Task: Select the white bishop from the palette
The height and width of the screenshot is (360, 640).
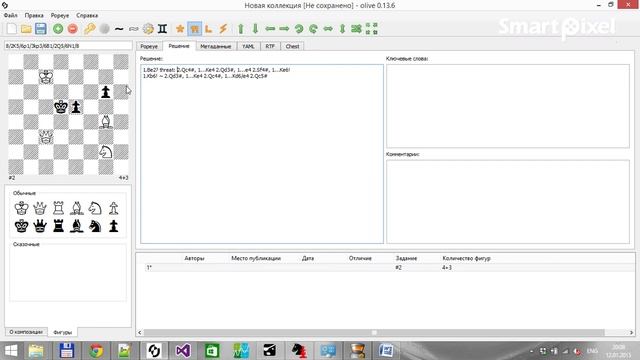Action: tap(77, 208)
